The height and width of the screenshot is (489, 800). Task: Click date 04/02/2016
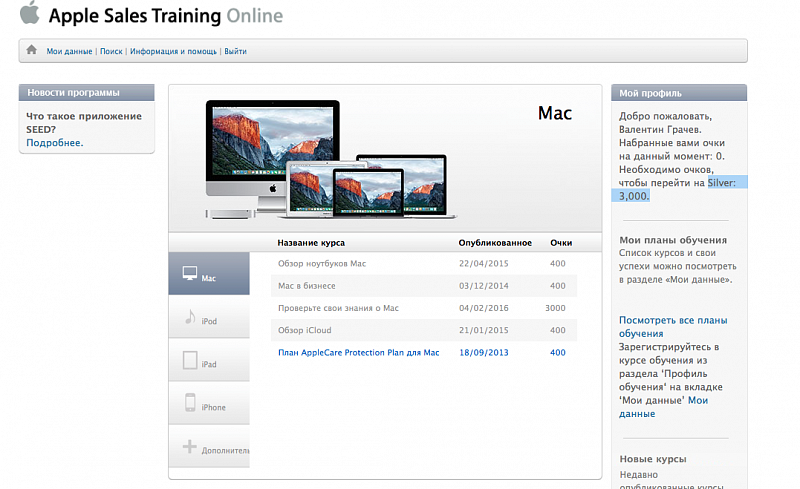pos(484,308)
